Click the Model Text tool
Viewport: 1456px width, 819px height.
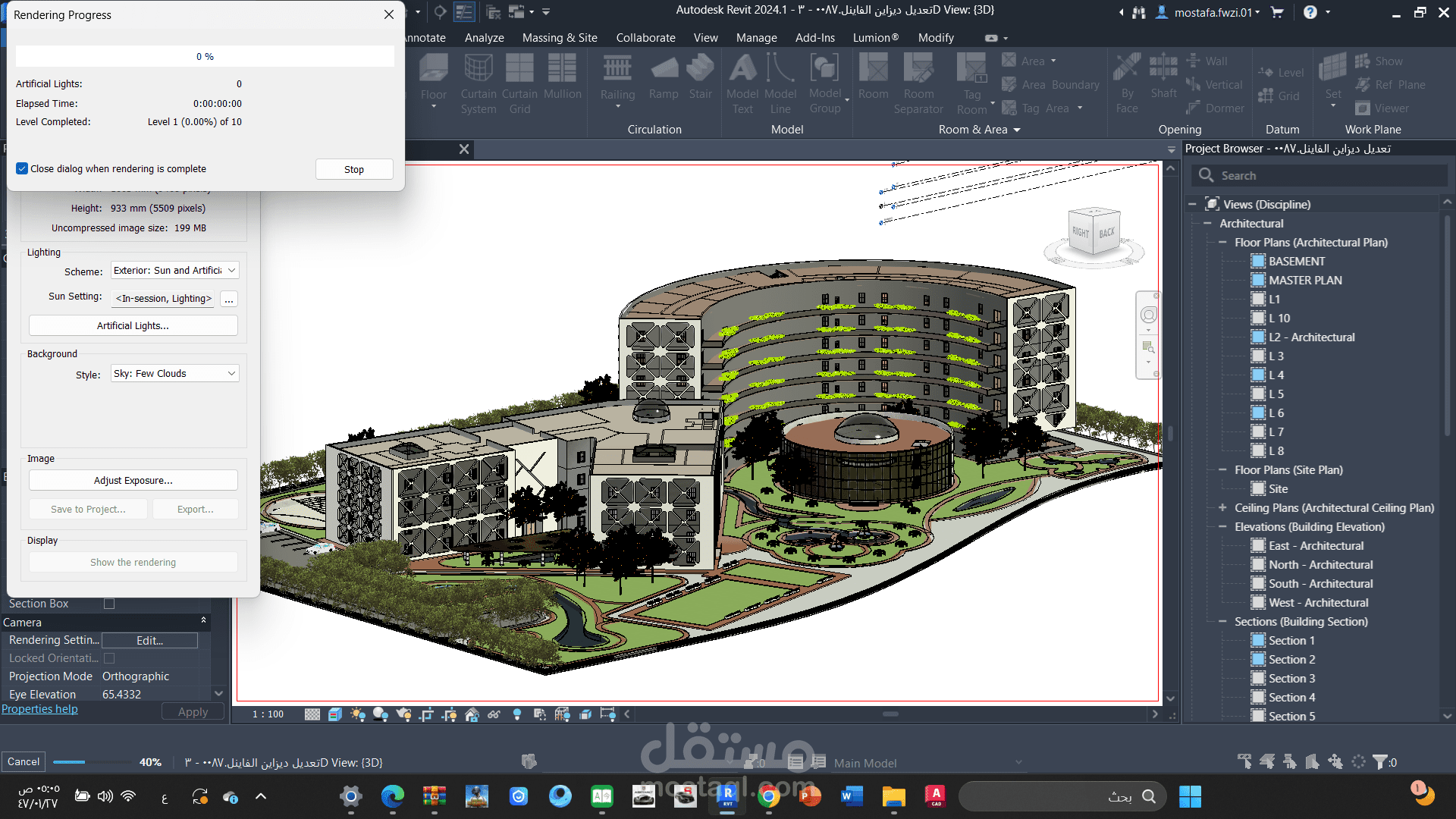(x=742, y=83)
